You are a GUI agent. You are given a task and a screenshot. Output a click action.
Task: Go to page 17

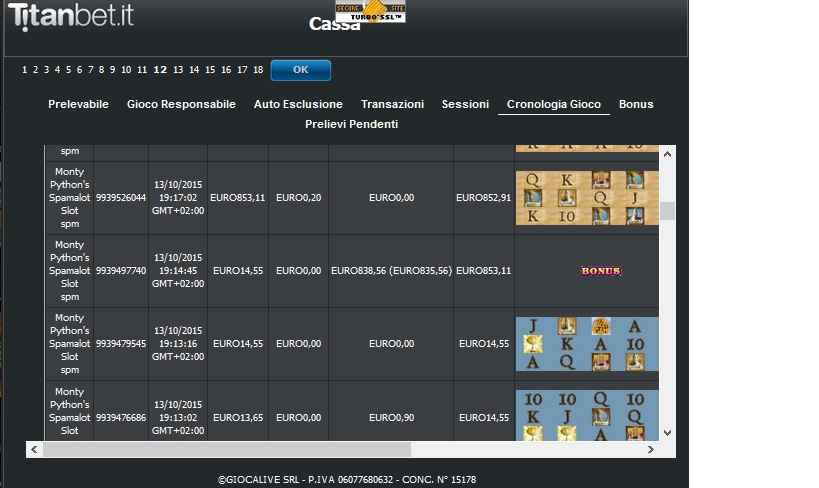pos(242,69)
